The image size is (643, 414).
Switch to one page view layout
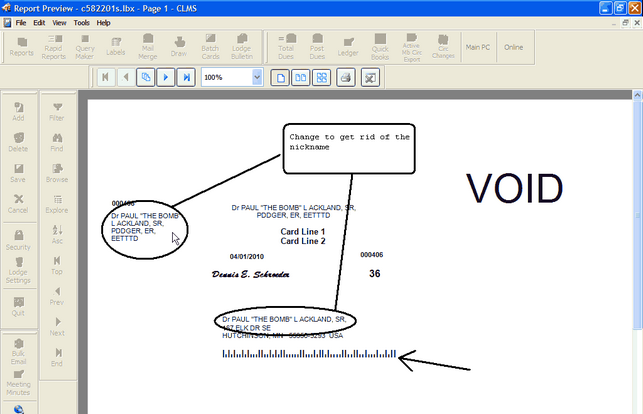click(x=281, y=77)
